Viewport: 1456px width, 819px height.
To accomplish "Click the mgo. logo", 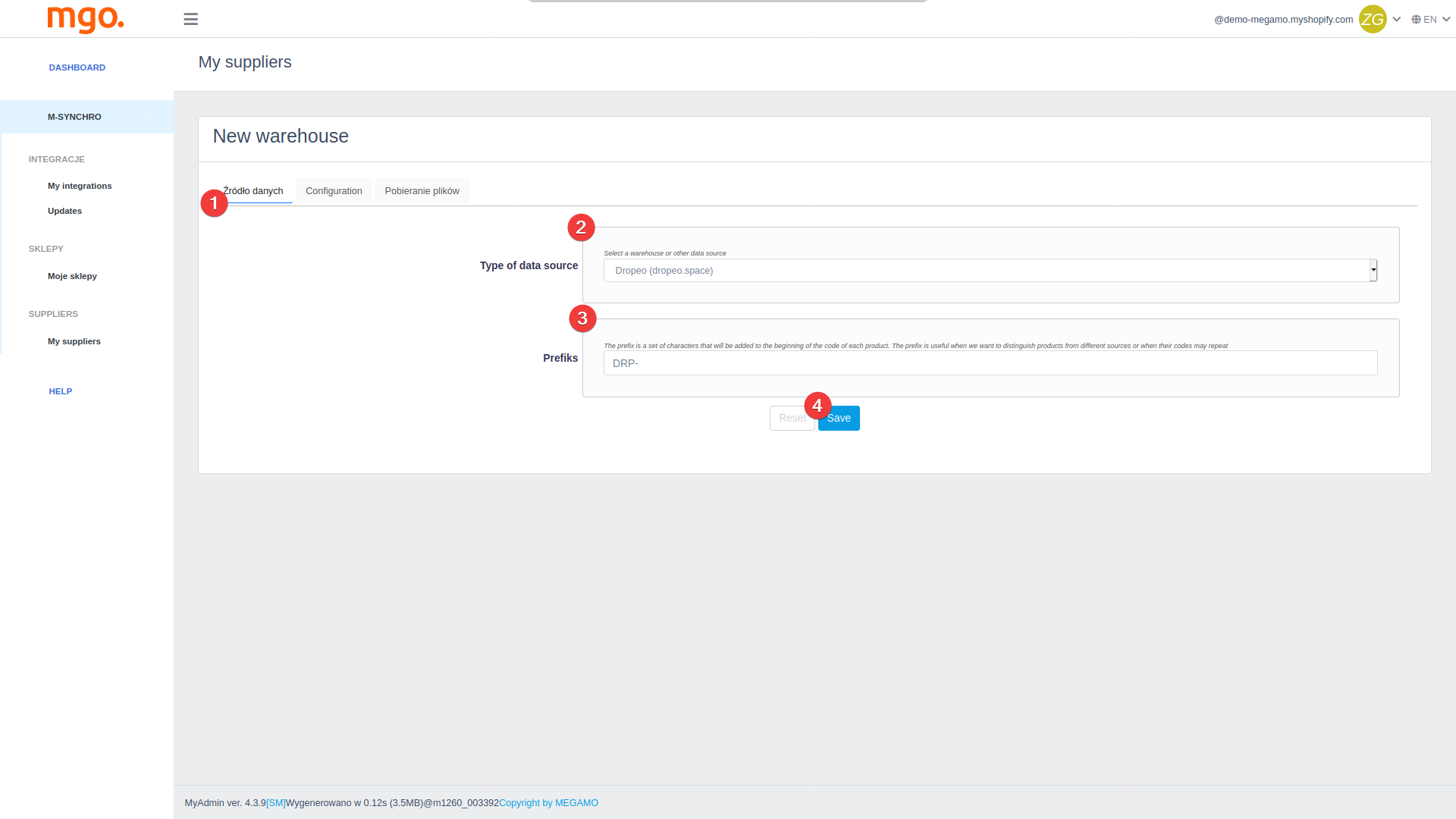I will [x=86, y=19].
